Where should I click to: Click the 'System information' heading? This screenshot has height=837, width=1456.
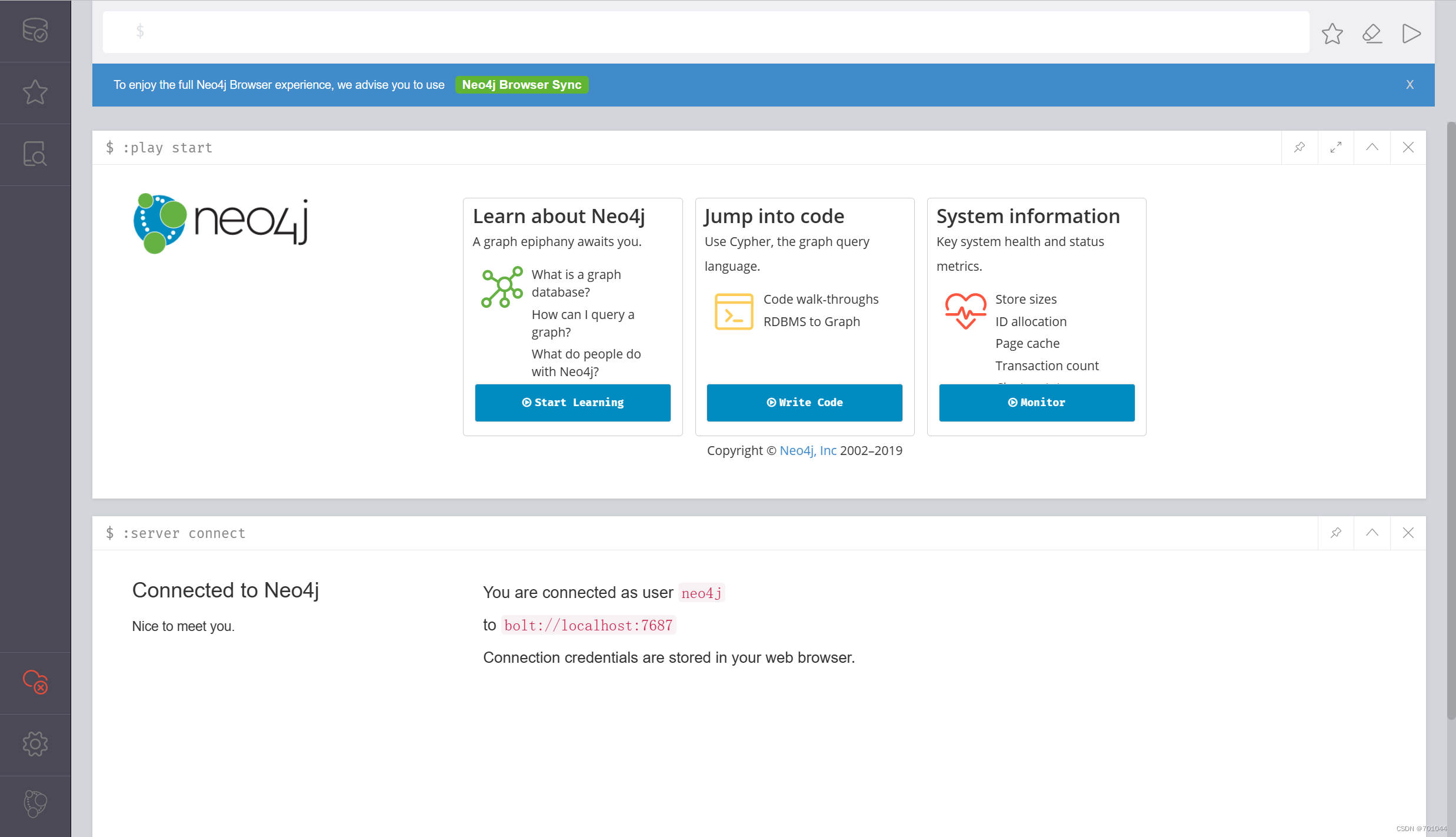1028,216
